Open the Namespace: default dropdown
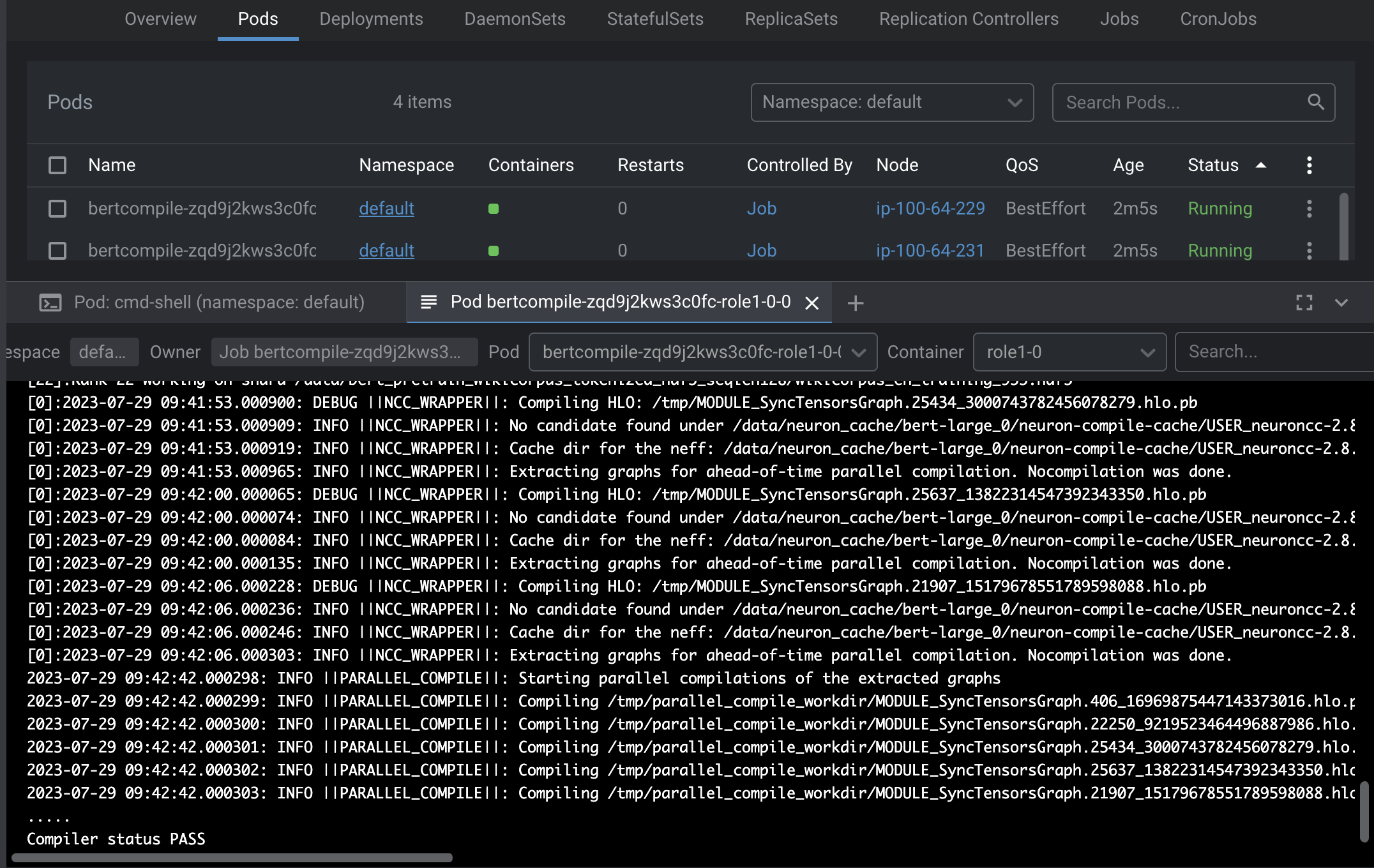The width and height of the screenshot is (1374, 868). tap(892, 102)
